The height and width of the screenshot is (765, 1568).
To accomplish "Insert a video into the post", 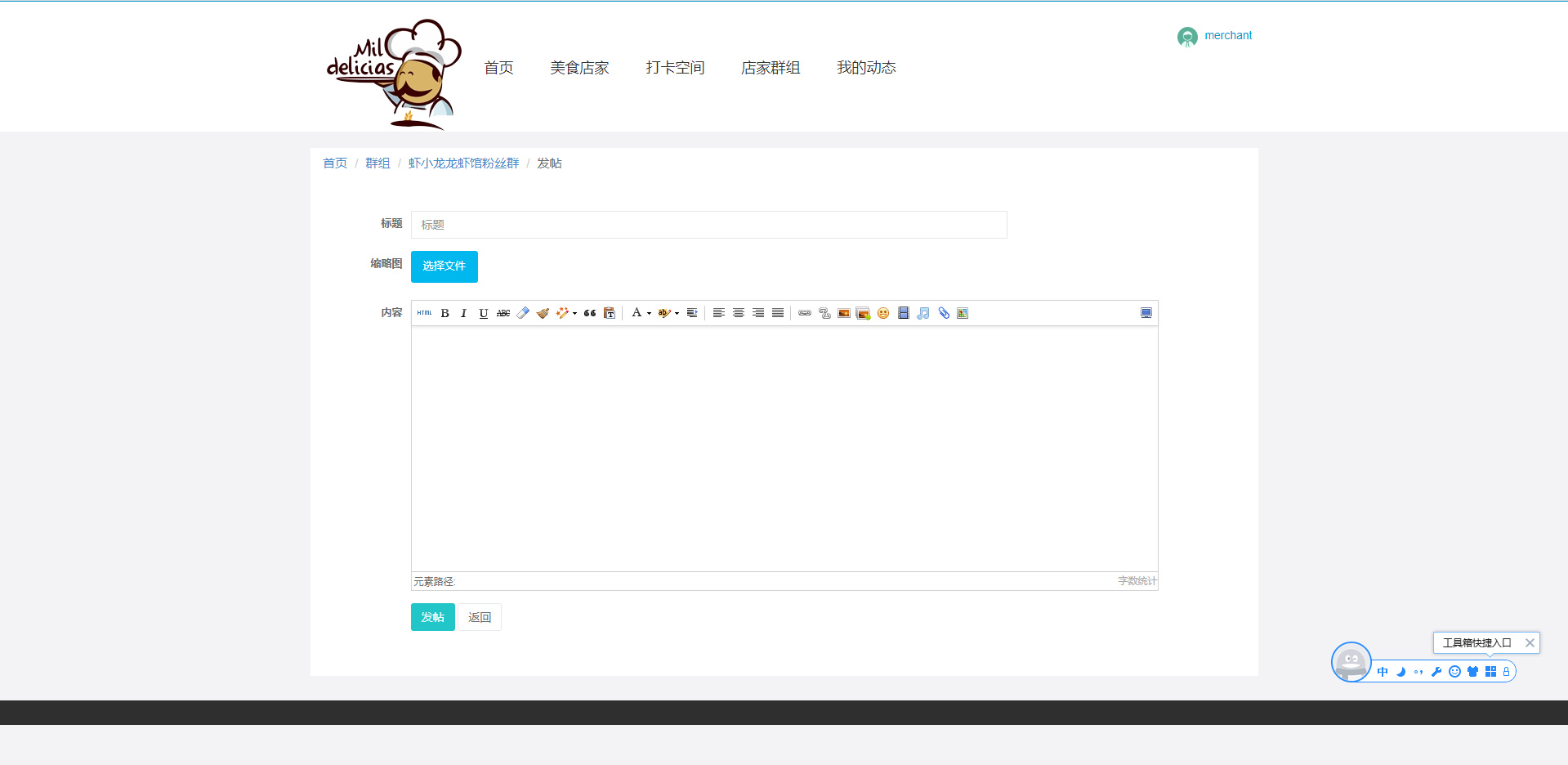I will [x=903, y=313].
